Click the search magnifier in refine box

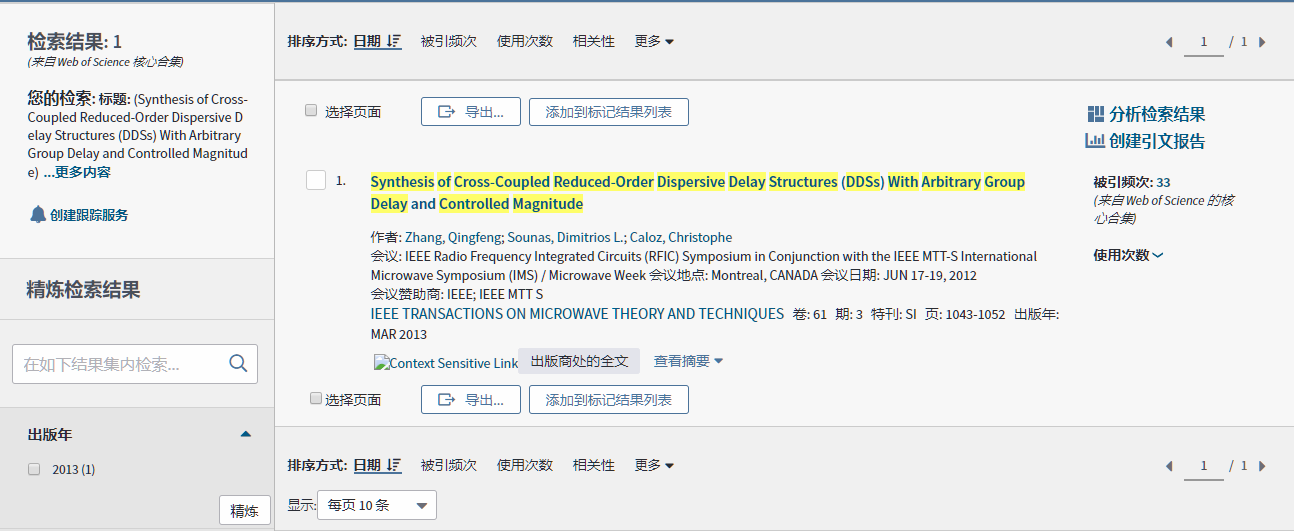click(x=238, y=364)
